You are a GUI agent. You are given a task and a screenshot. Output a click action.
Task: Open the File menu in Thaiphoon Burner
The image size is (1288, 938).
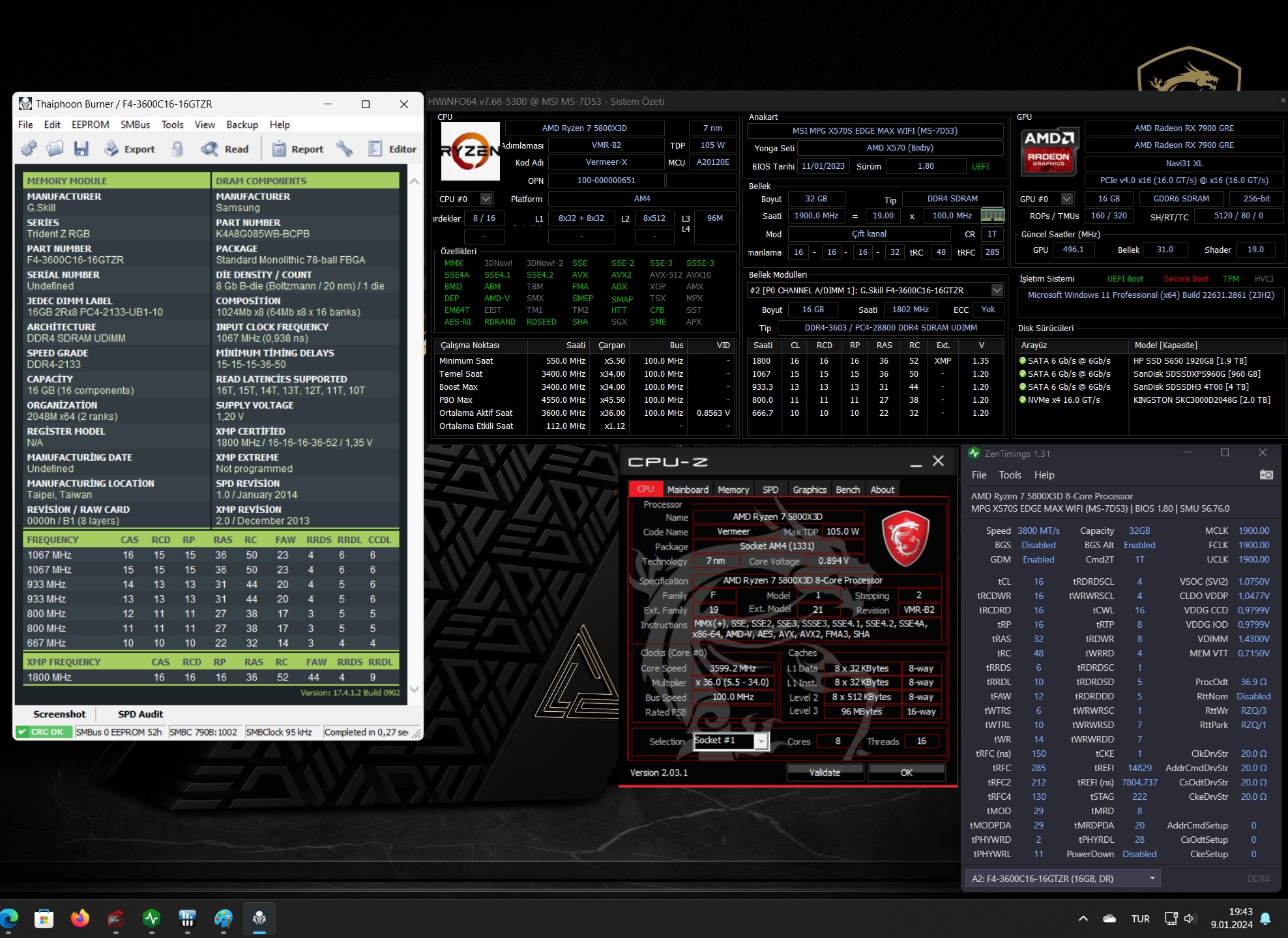point(25,125)
